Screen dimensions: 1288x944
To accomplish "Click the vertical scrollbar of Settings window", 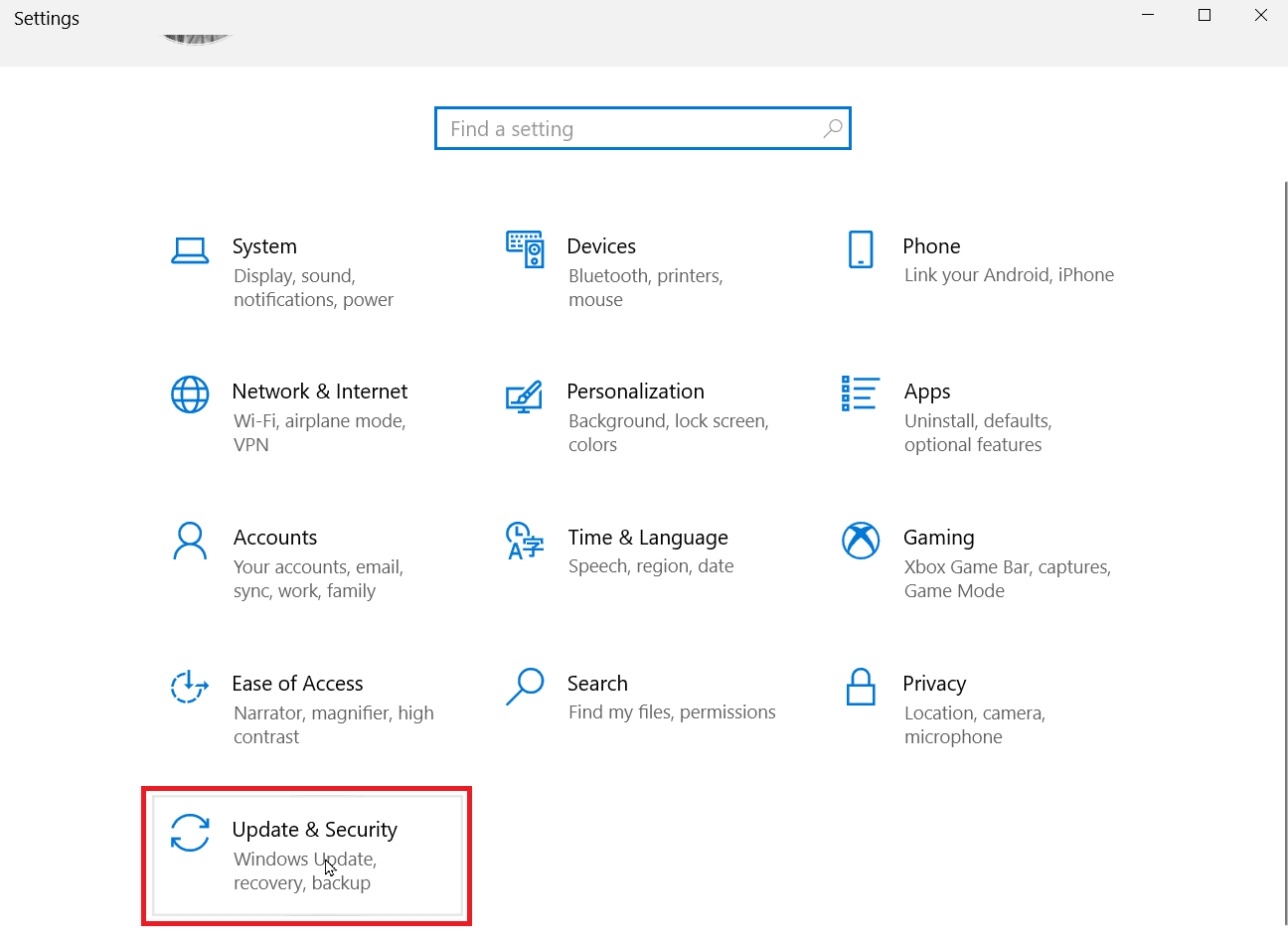I will 1285,552.
